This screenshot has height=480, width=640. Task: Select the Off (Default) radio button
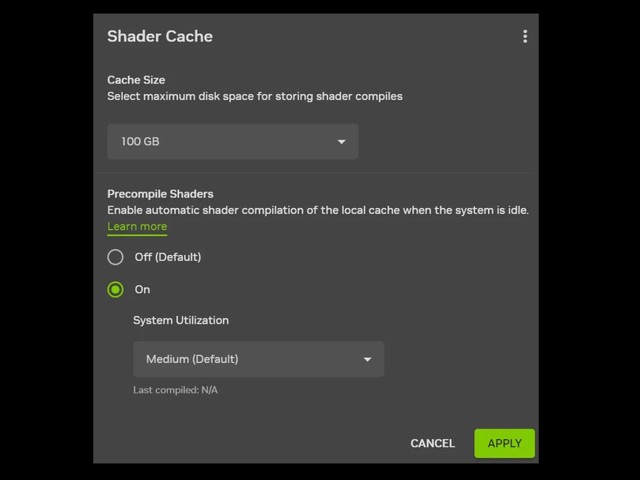116,257
